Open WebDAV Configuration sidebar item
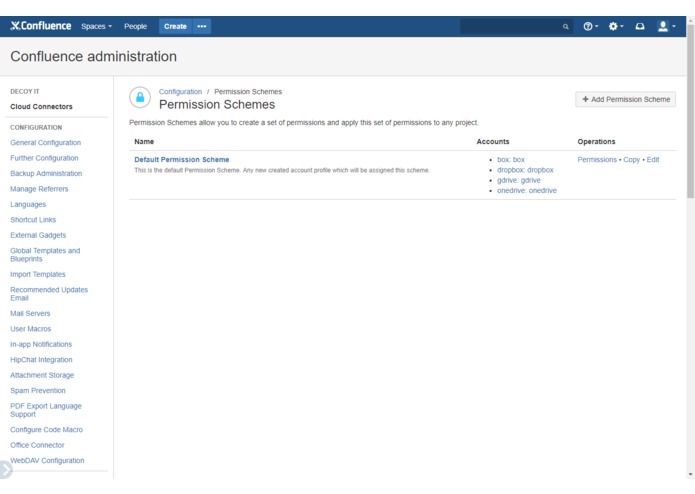 tap(47, 460)
